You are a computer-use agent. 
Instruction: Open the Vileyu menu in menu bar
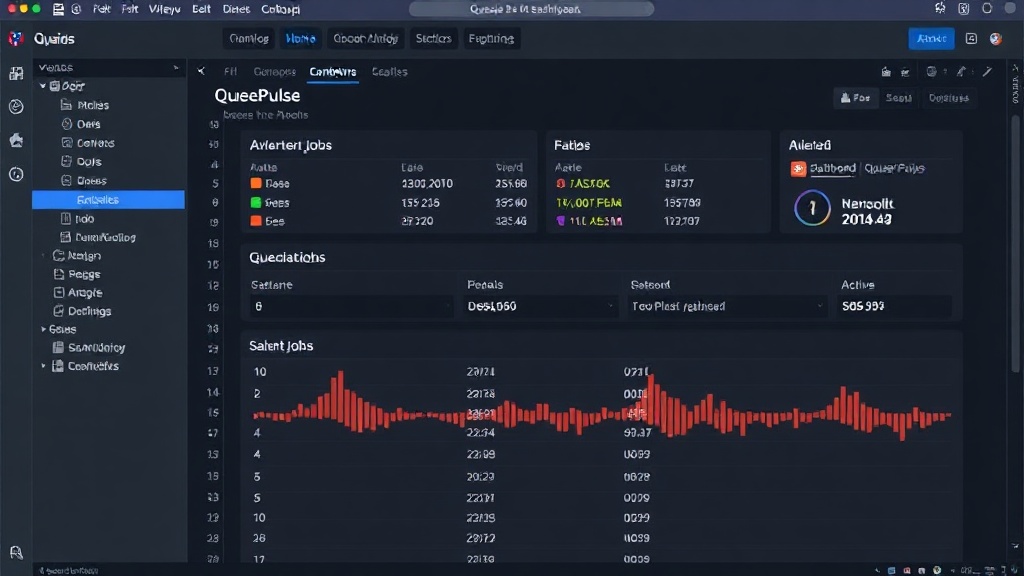(164, 9)
